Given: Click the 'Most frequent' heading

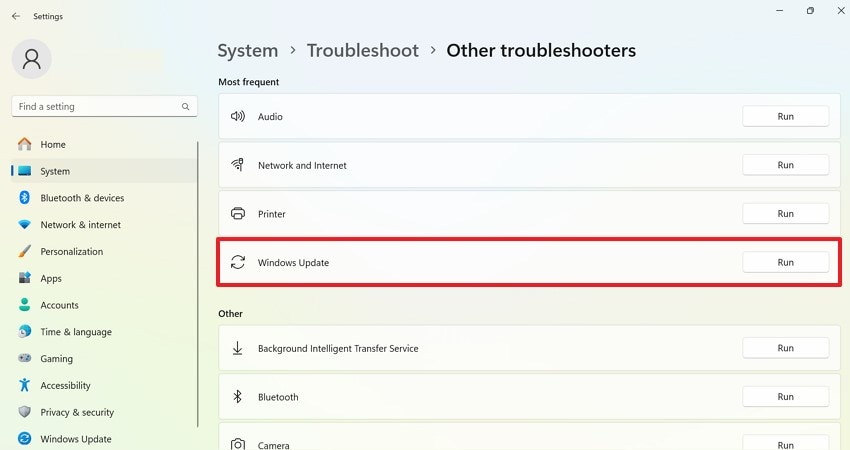Looking at the screenshot, I should [248, 82].
